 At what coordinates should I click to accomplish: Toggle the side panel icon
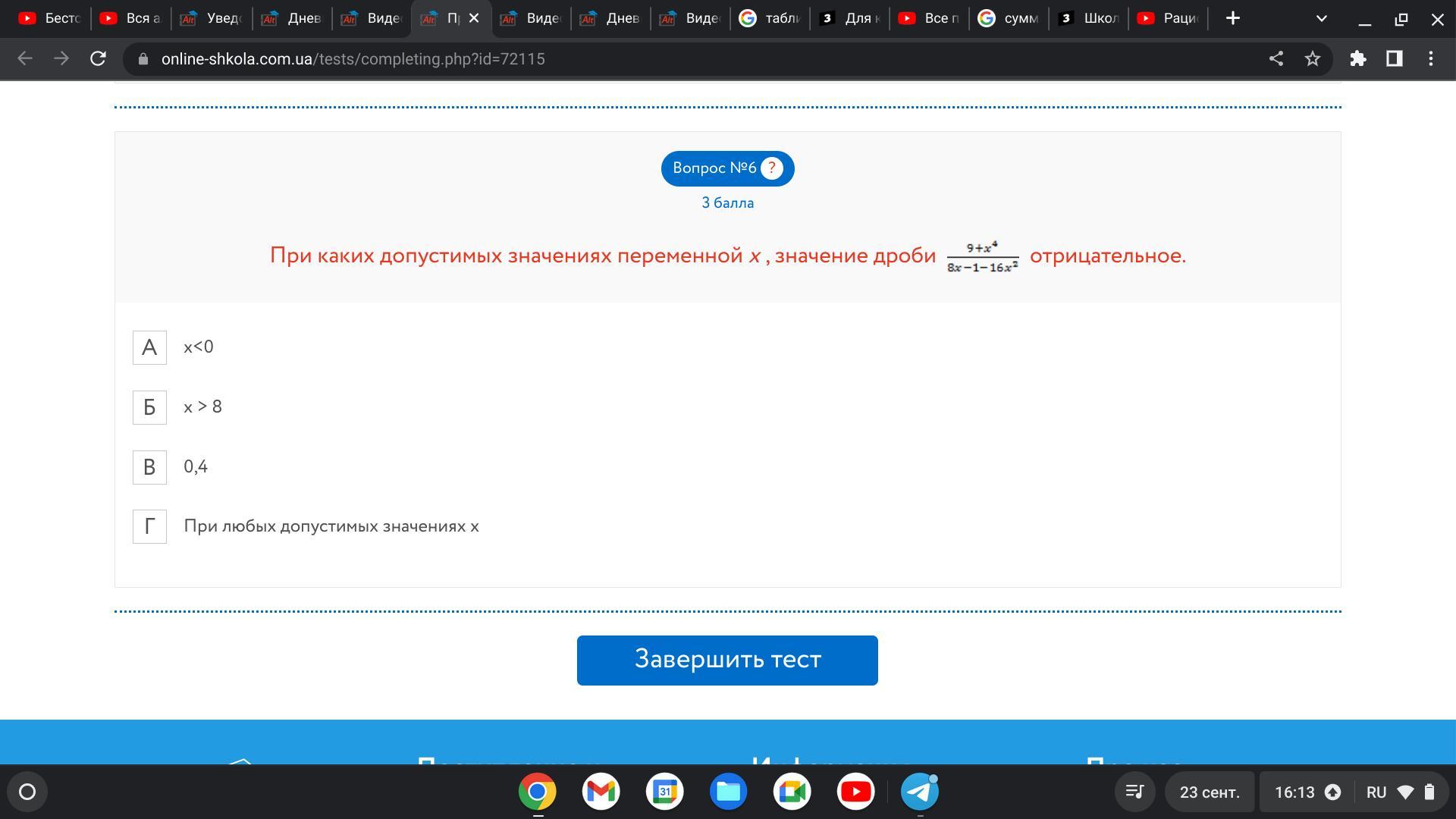point(1394,58)
